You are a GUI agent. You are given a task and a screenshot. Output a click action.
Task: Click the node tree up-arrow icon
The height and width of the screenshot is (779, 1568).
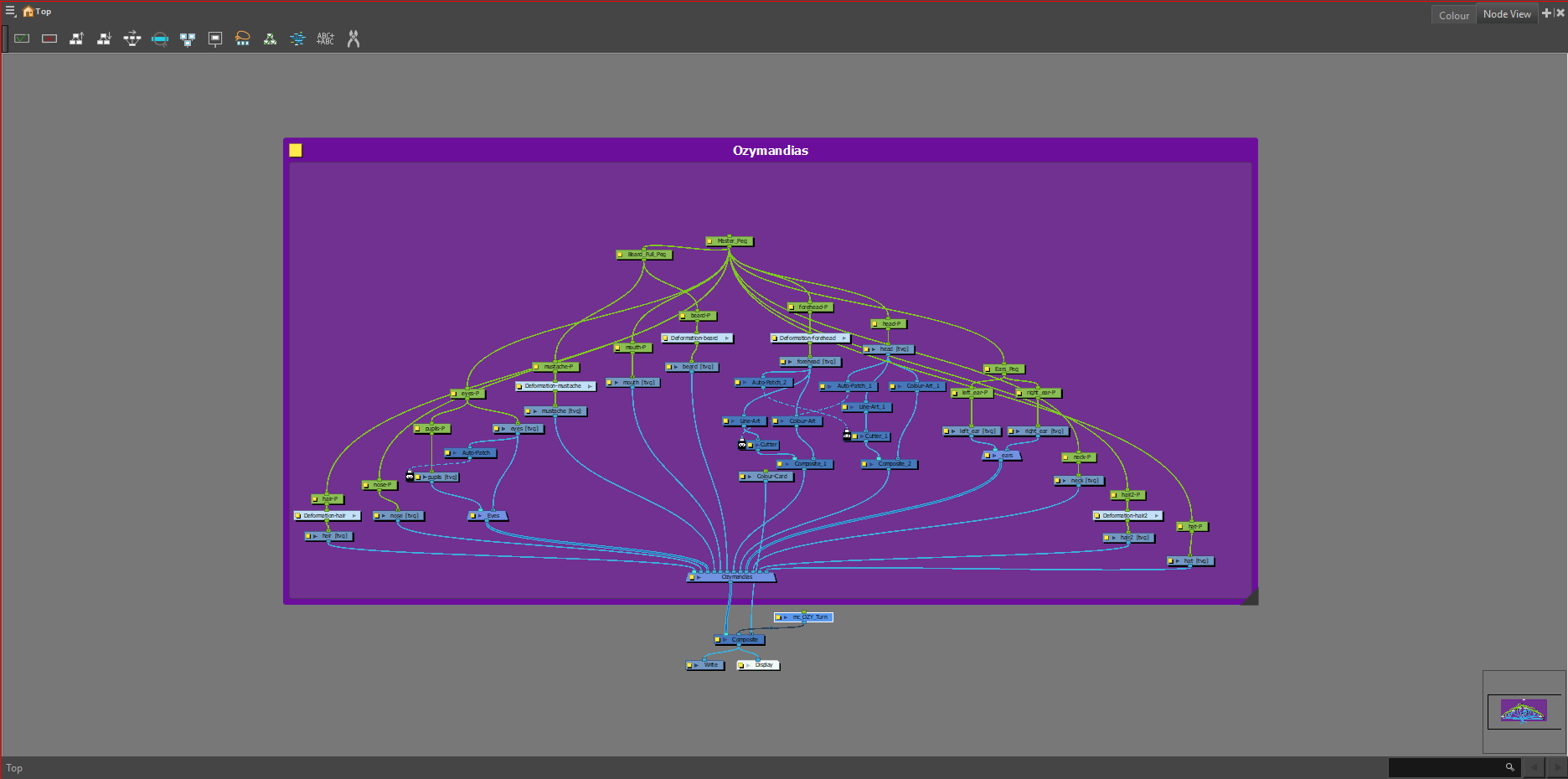76,39
